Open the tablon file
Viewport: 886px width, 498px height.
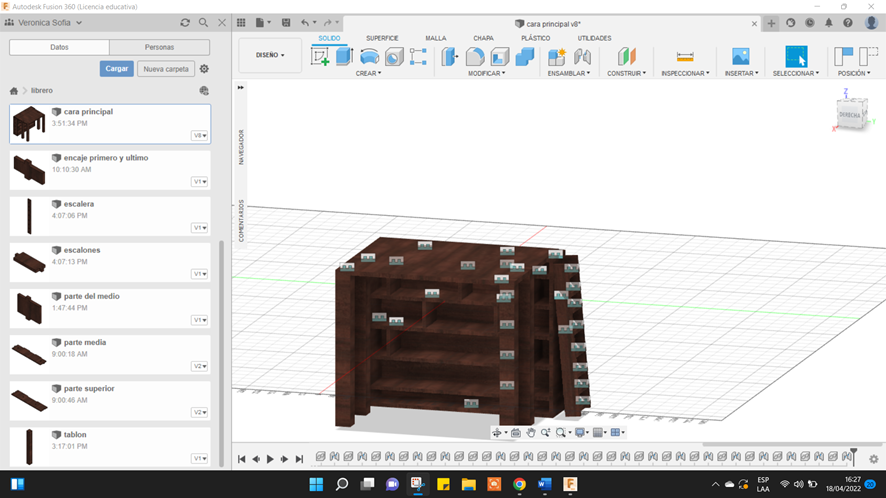pyautogui.click(x=110, y=447)
